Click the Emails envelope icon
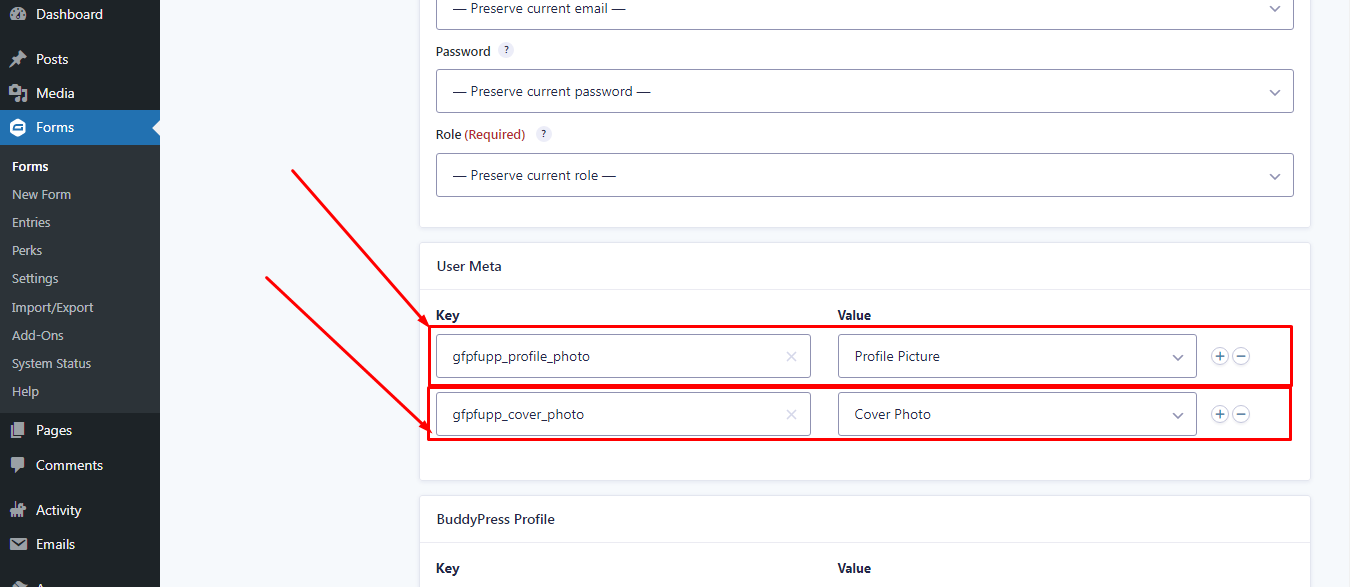Image resolution: width=1350 pixels, height=587 pixels. click(18, 544)
